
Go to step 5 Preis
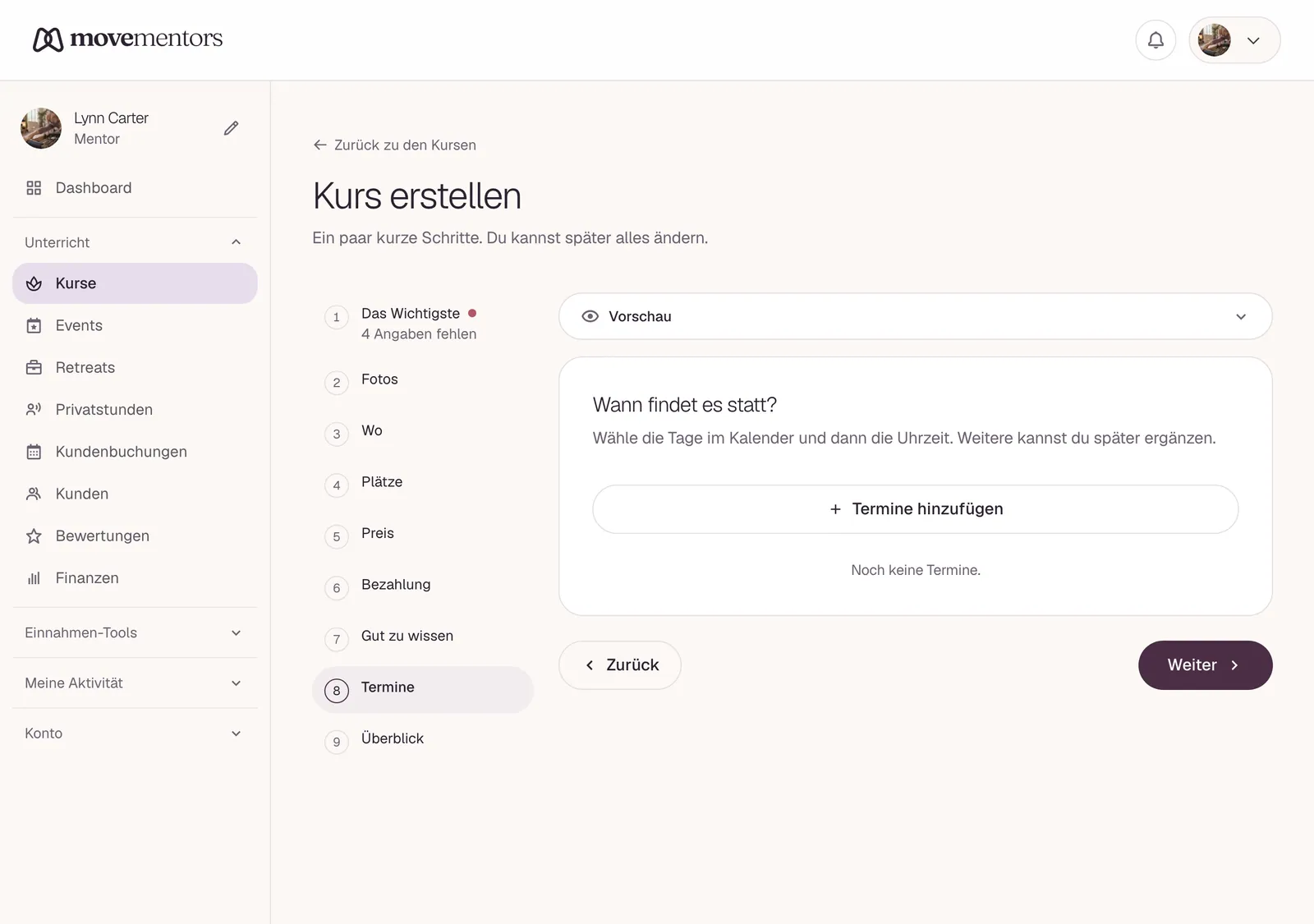point(423,536)
